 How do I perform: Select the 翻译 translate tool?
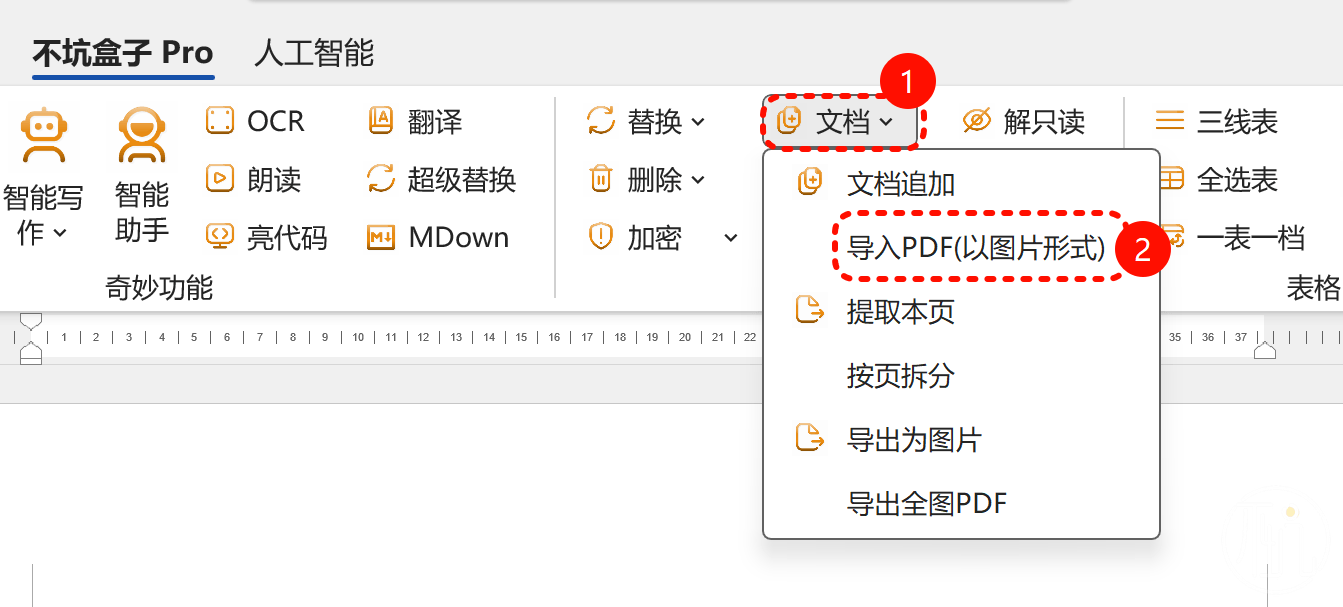[415, 122]
